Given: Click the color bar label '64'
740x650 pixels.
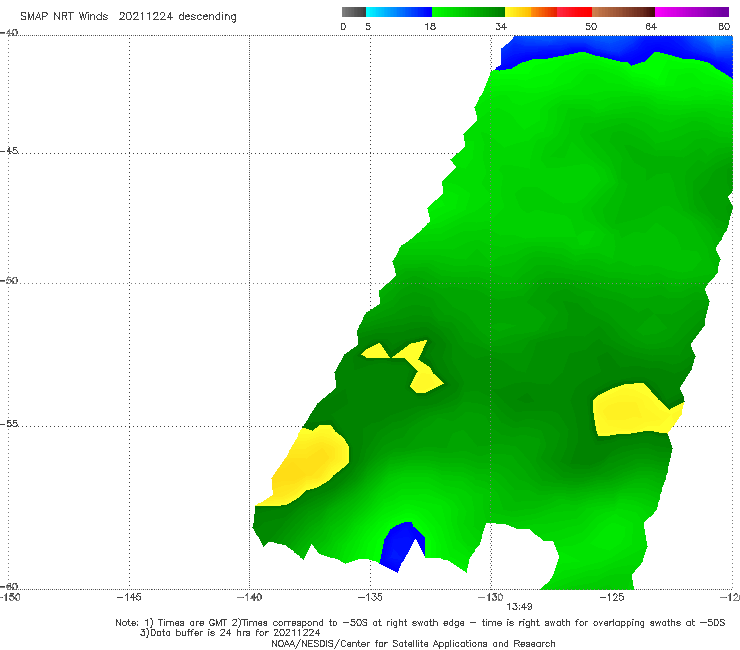Looking at the screenshot, I should click(651, 26).
